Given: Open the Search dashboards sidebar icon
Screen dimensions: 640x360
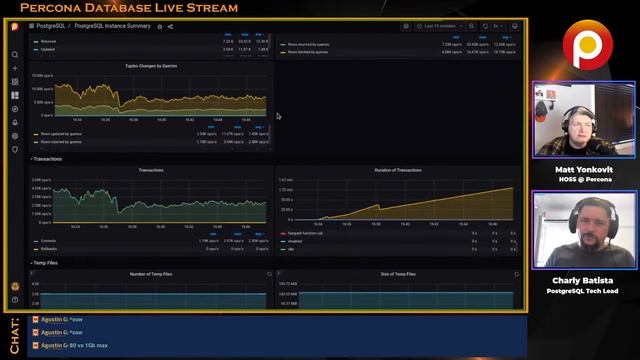Looking at the screenshot, I should pos(15,54).
